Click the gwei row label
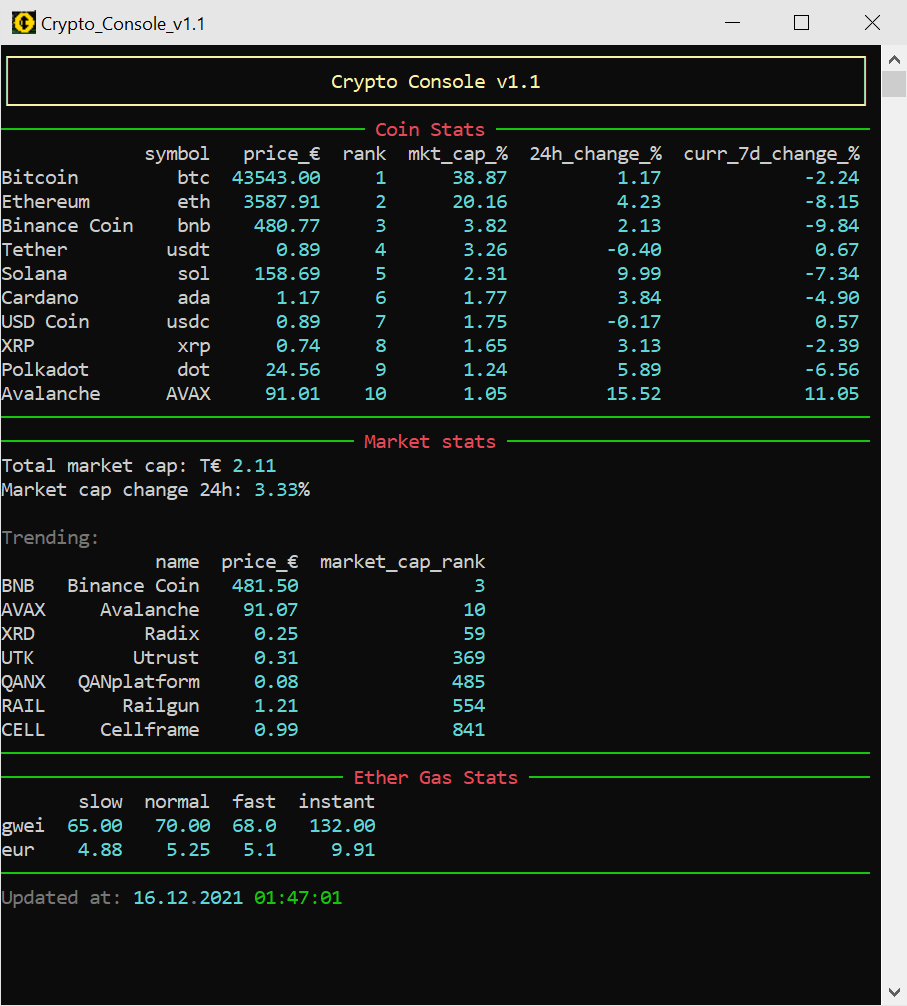The image size is (907, 1006). pyautogui.click(x=23, y=826)
